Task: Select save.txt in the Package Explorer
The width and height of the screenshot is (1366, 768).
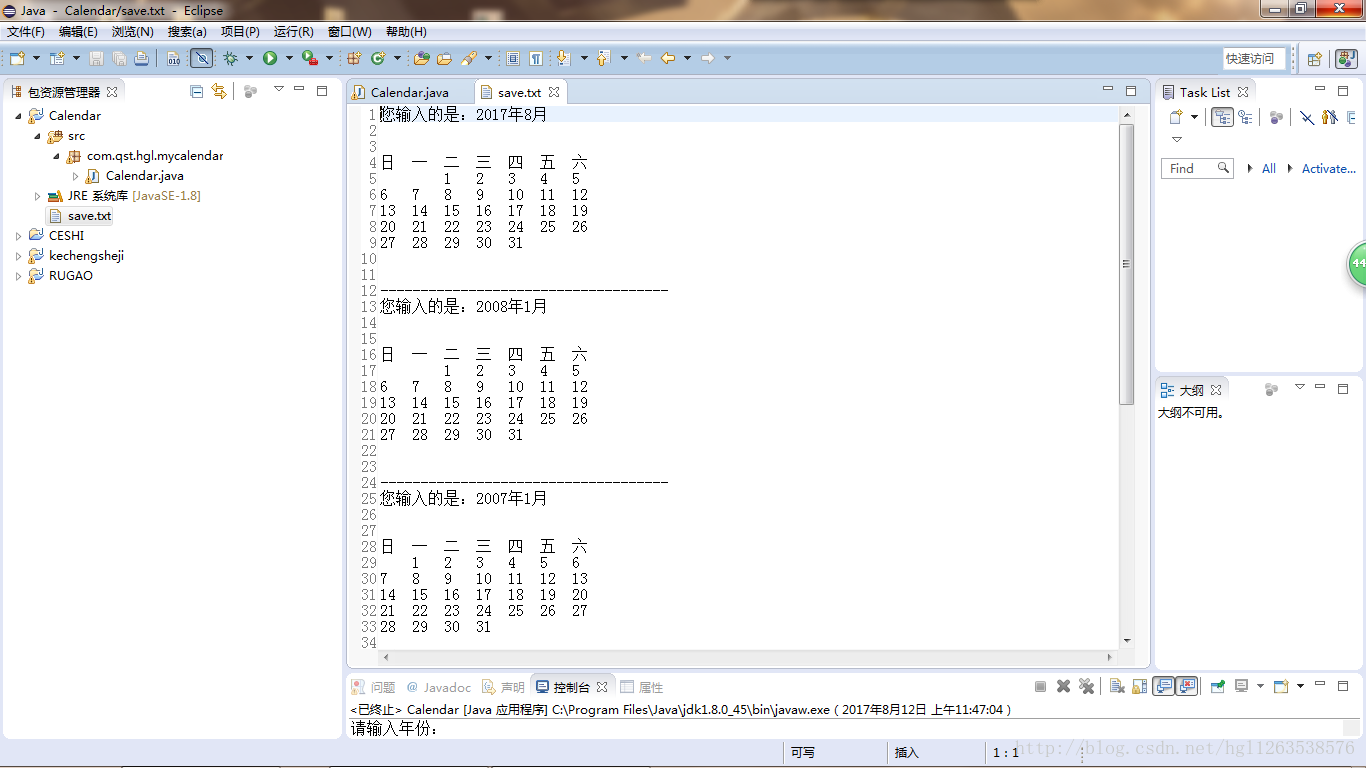Action: (x=80, y=216)
